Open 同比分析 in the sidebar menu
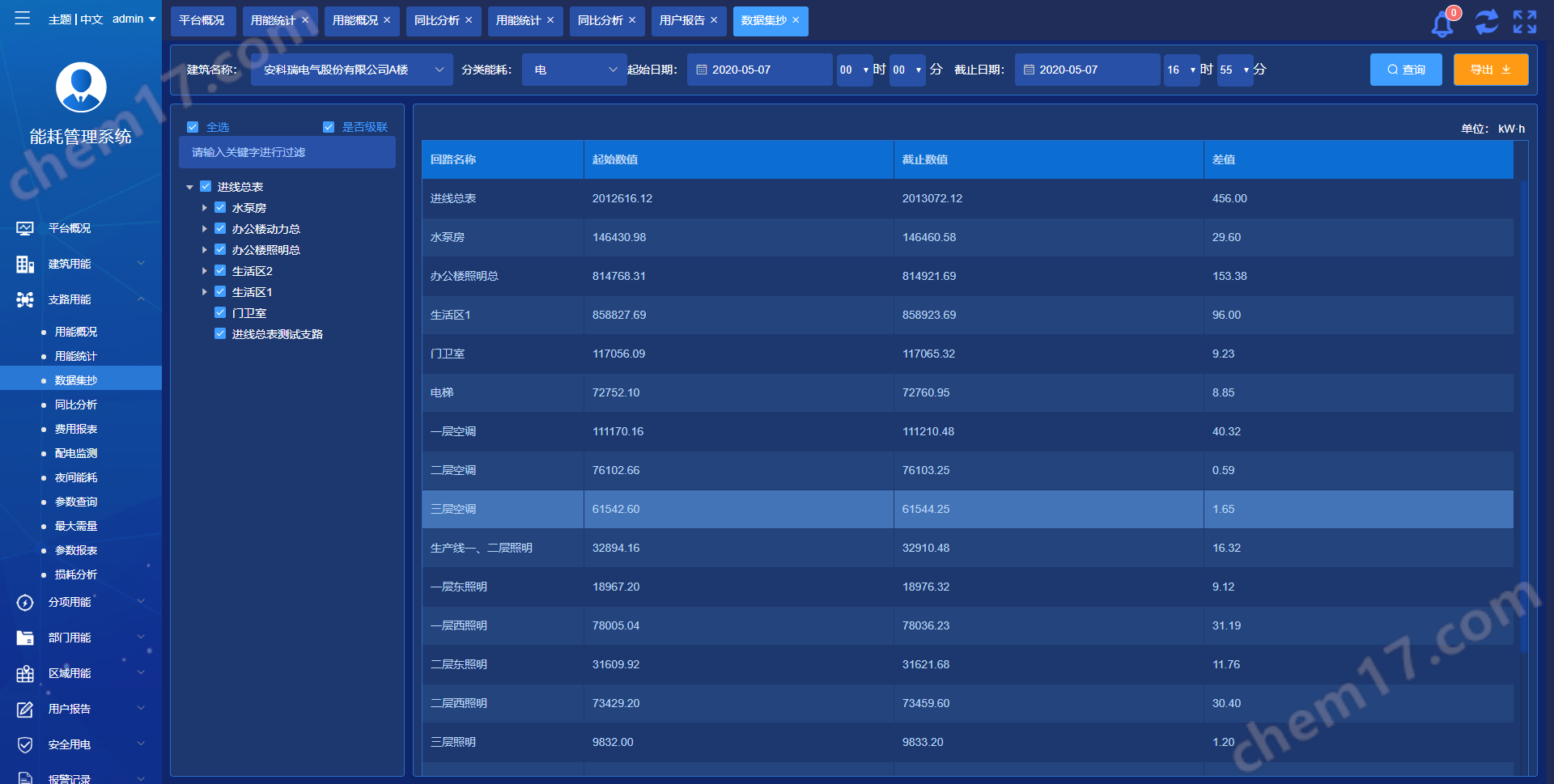 [76, 405]
